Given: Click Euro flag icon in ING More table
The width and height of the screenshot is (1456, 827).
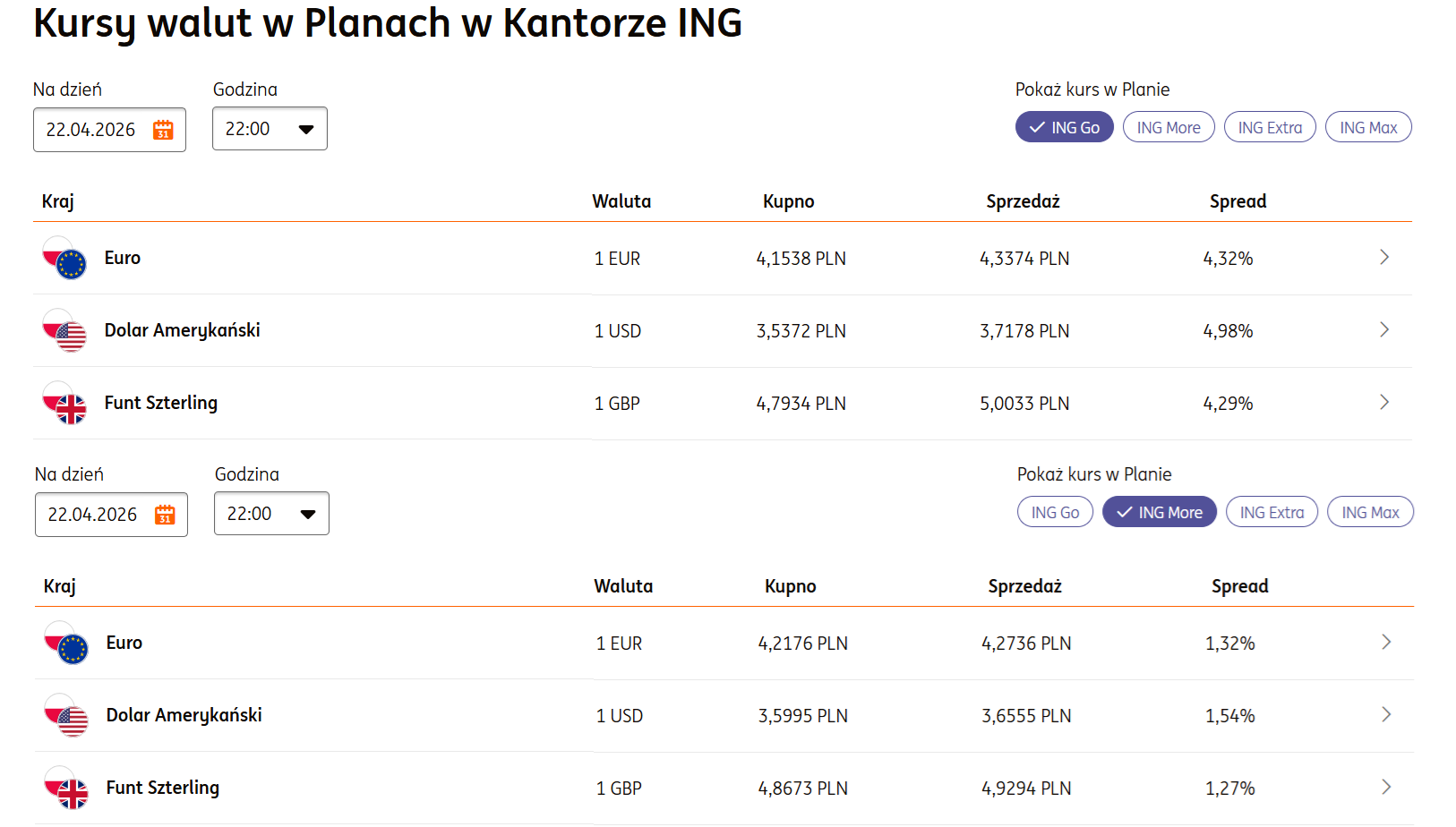Looking at the screenshot, I should (x=66, y=643).
